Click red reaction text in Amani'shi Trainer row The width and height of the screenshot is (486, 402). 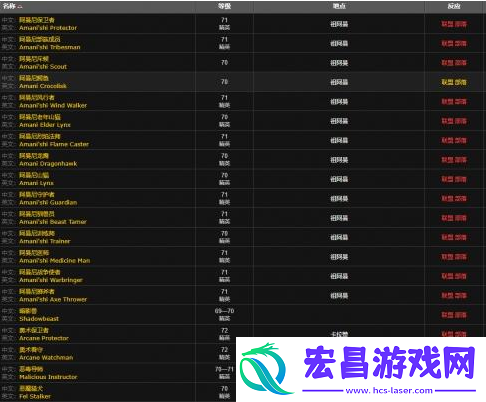coord(454,237)
